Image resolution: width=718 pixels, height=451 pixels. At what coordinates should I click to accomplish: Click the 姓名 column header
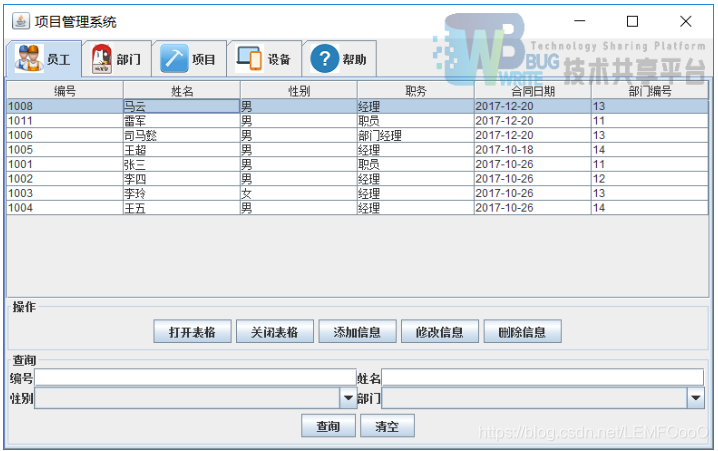coord(182,91)
